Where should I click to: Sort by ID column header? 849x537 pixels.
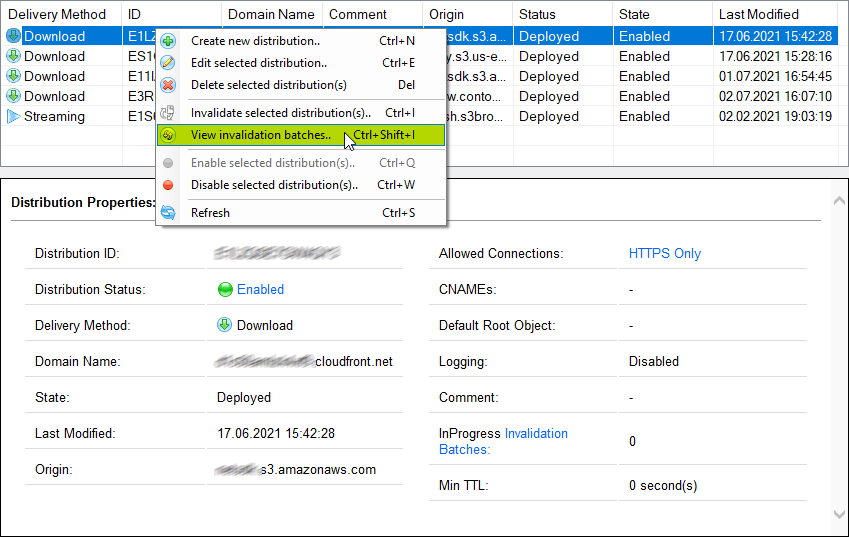tap(172, 14)
